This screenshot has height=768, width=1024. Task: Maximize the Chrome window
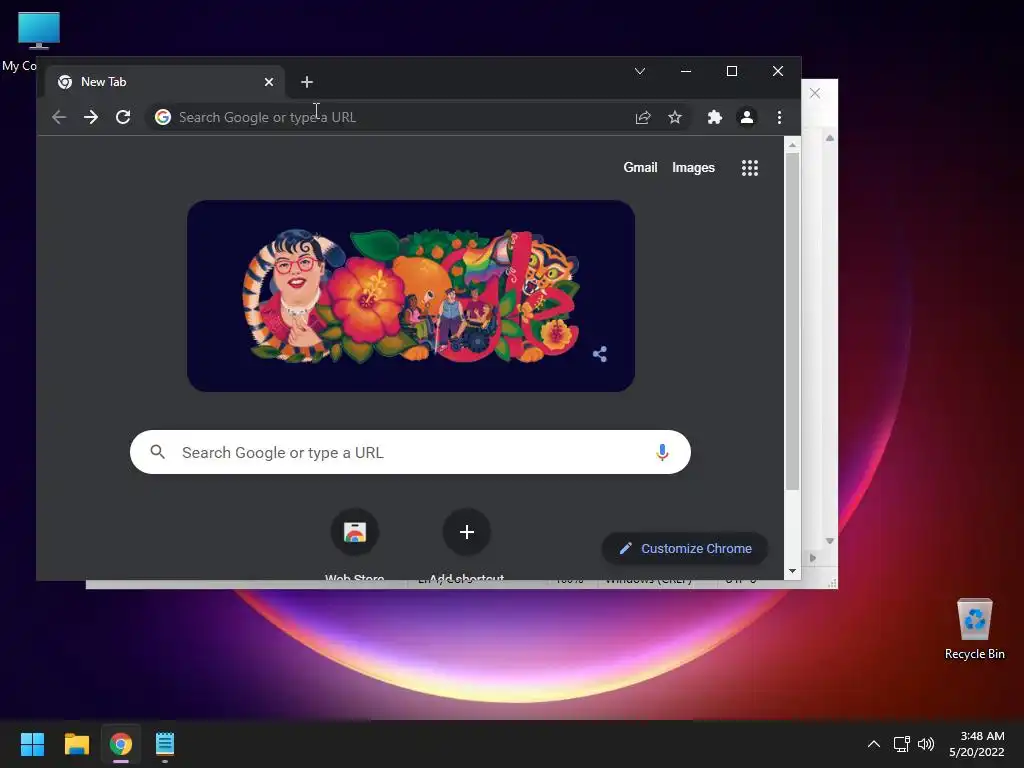[x=732, y=71]
